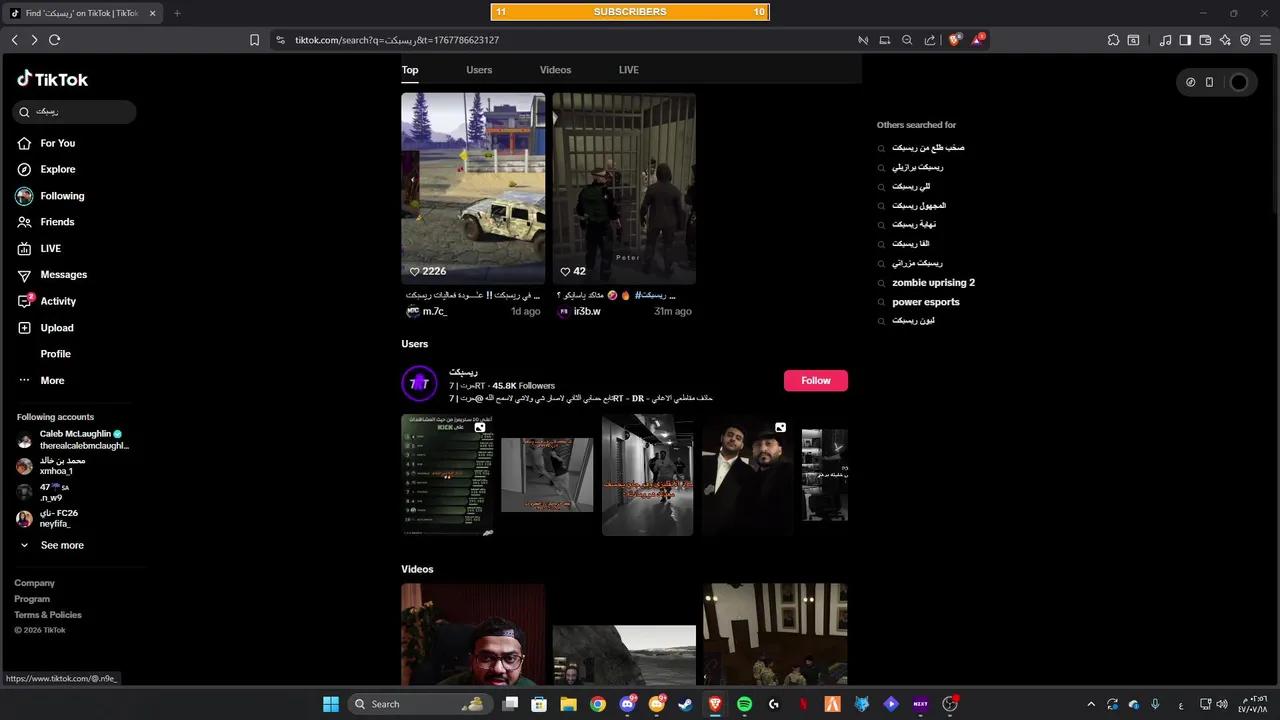The height and width of the screenshot is (720, 1280).
Task: Open the Videos tab in search results
Action: [x=555, y=69]
